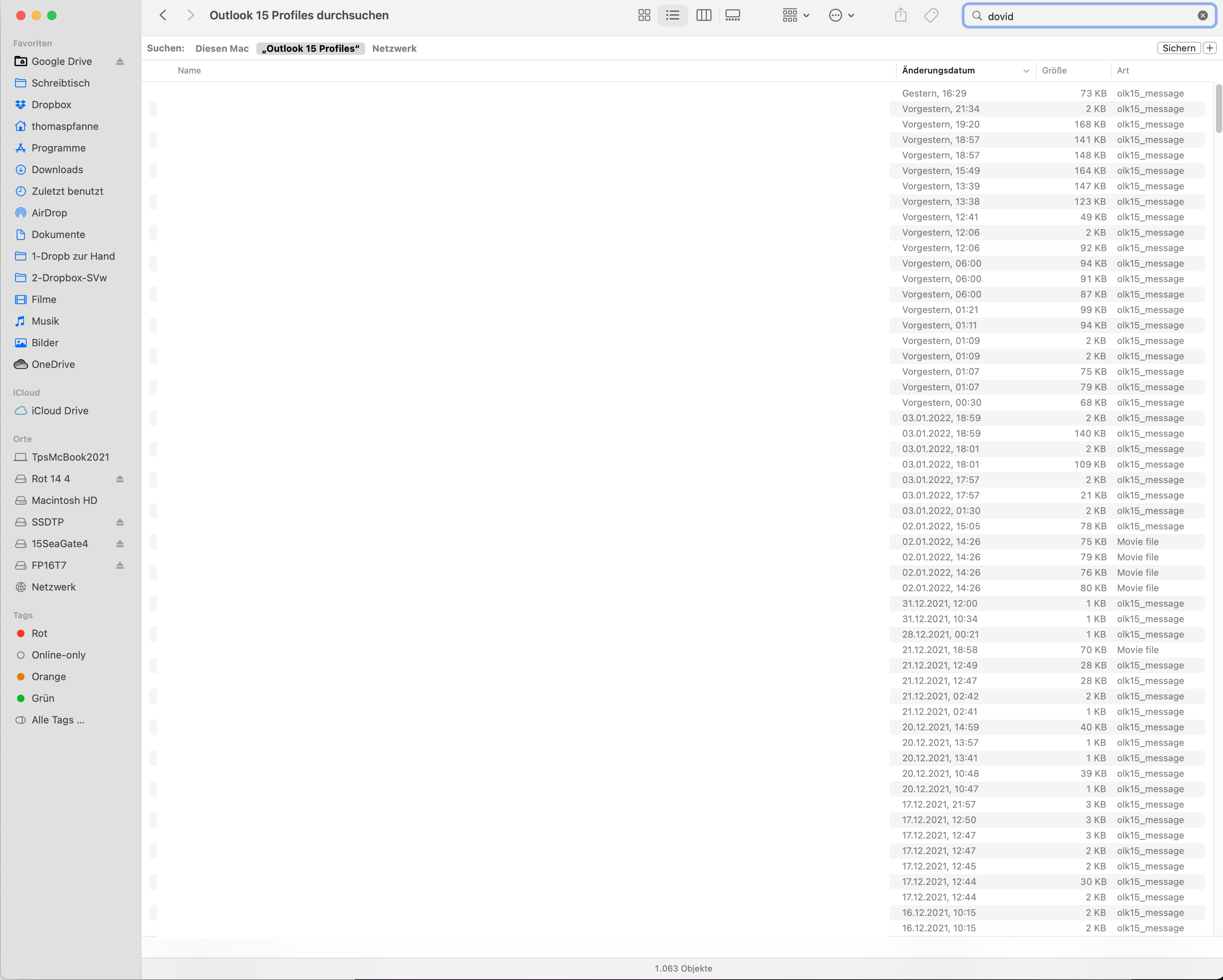This screenshot has width=1223, height=980.
Task: Clear the search field text
Action: [x=1202, y=16]
